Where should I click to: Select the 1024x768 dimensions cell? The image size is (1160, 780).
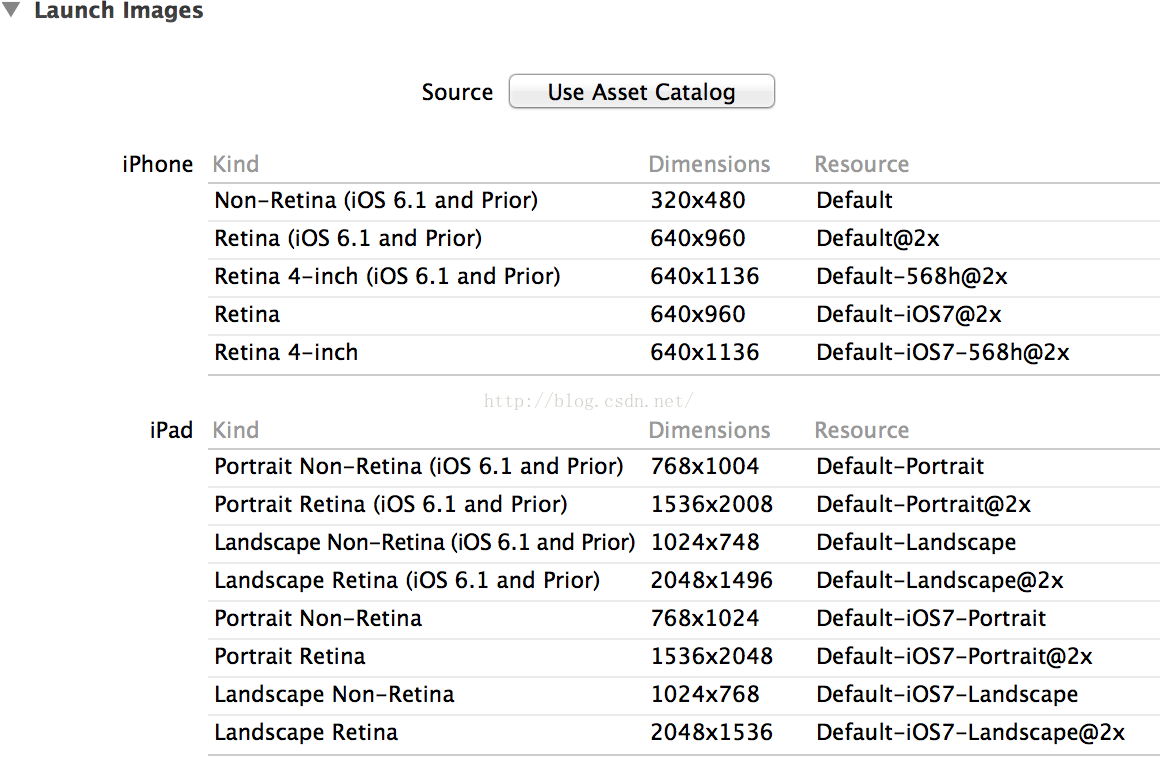click(x=704, y=694)
